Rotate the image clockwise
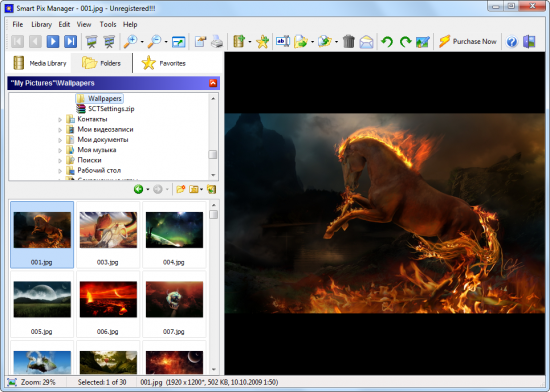Viewport: 550px width, 392px height. coord(405,42)
